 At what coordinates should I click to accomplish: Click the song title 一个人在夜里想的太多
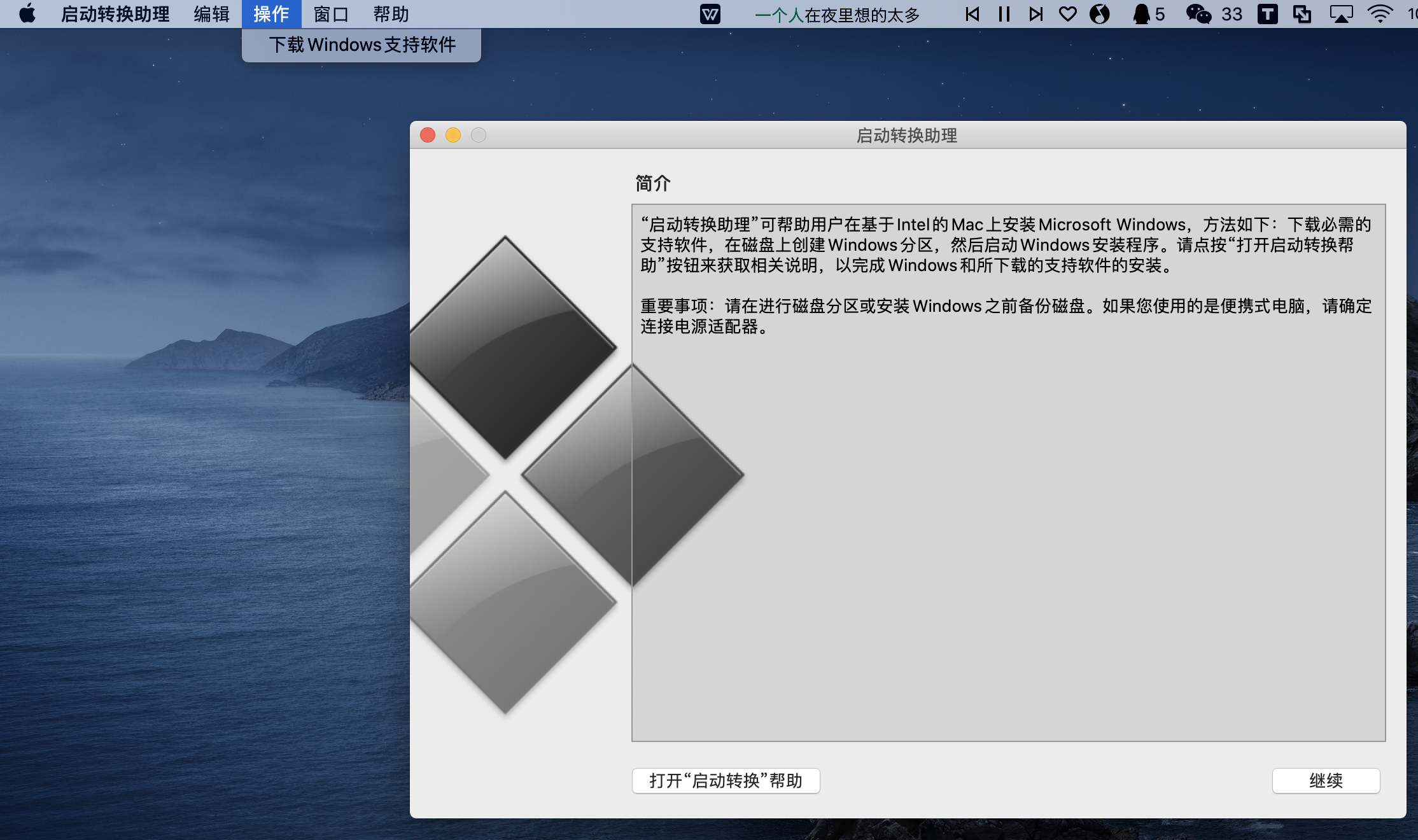click(838, 15)
